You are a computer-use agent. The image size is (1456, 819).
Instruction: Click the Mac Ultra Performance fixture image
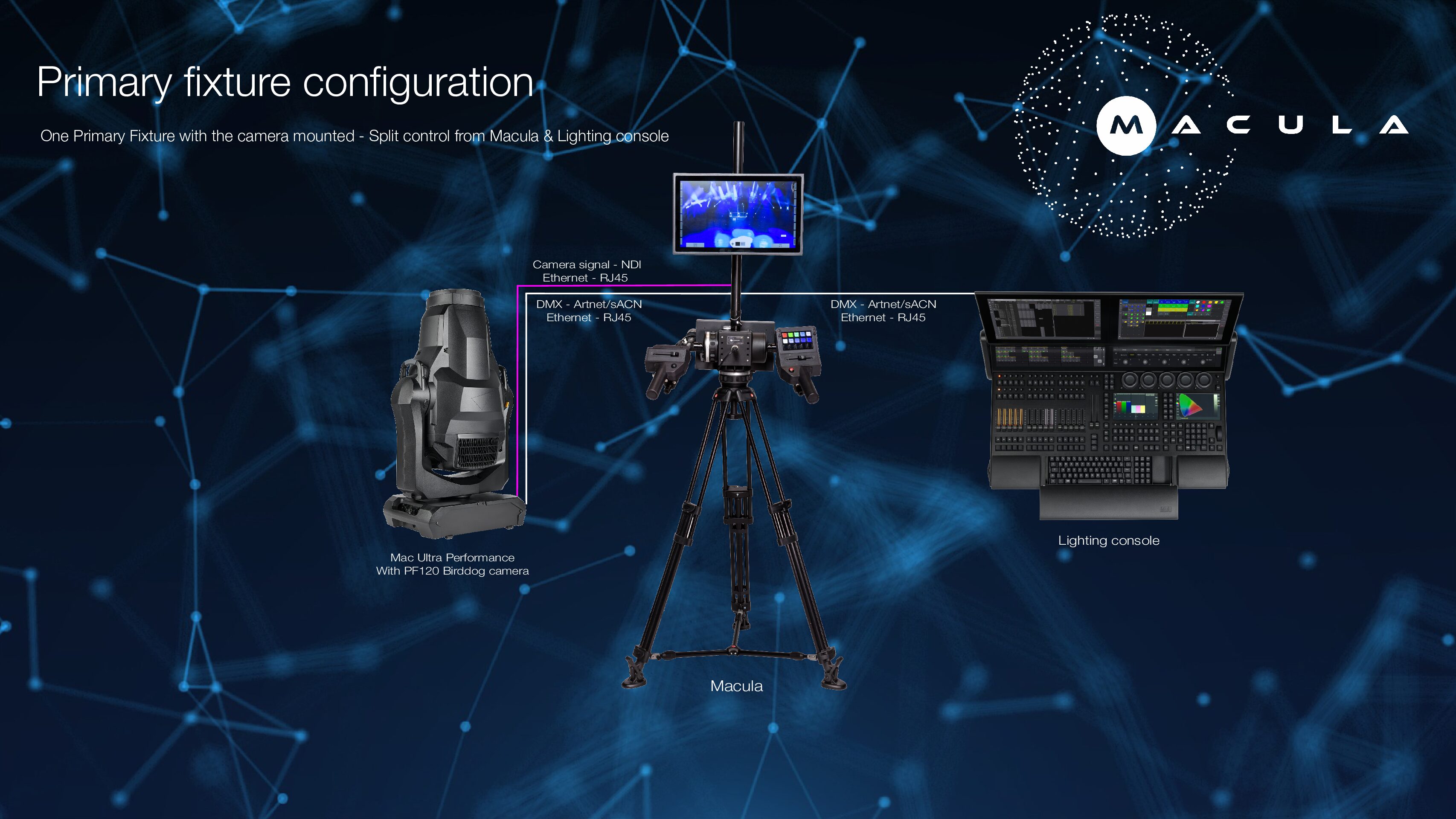(454, 413)
